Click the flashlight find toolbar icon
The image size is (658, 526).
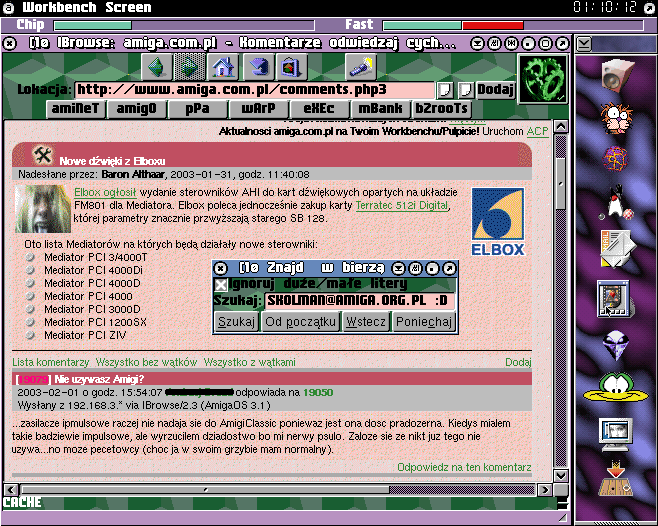pyautogui.click(x=361, y=67)
